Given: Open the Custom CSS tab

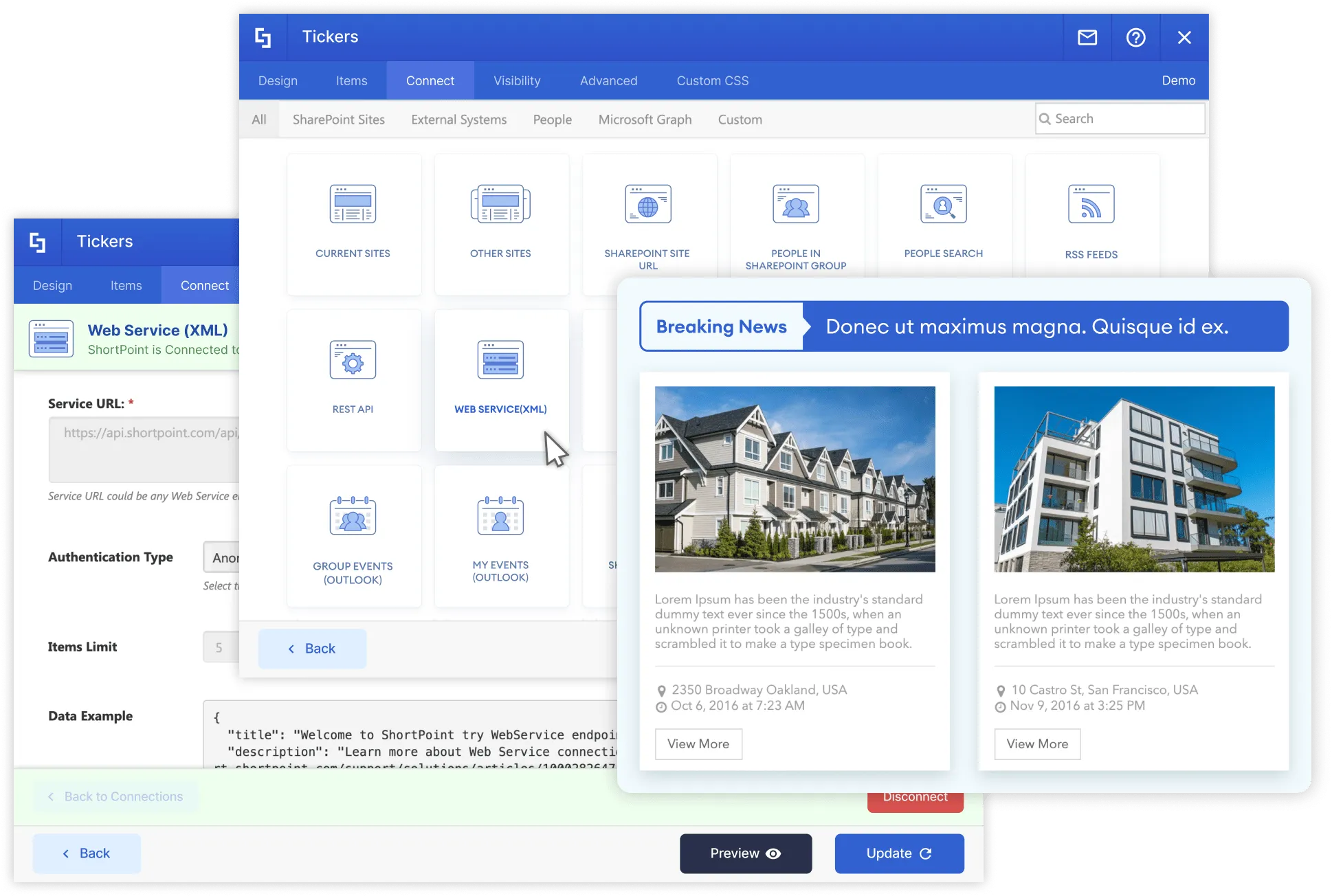Looking at the screenshot, I should 712,80.
